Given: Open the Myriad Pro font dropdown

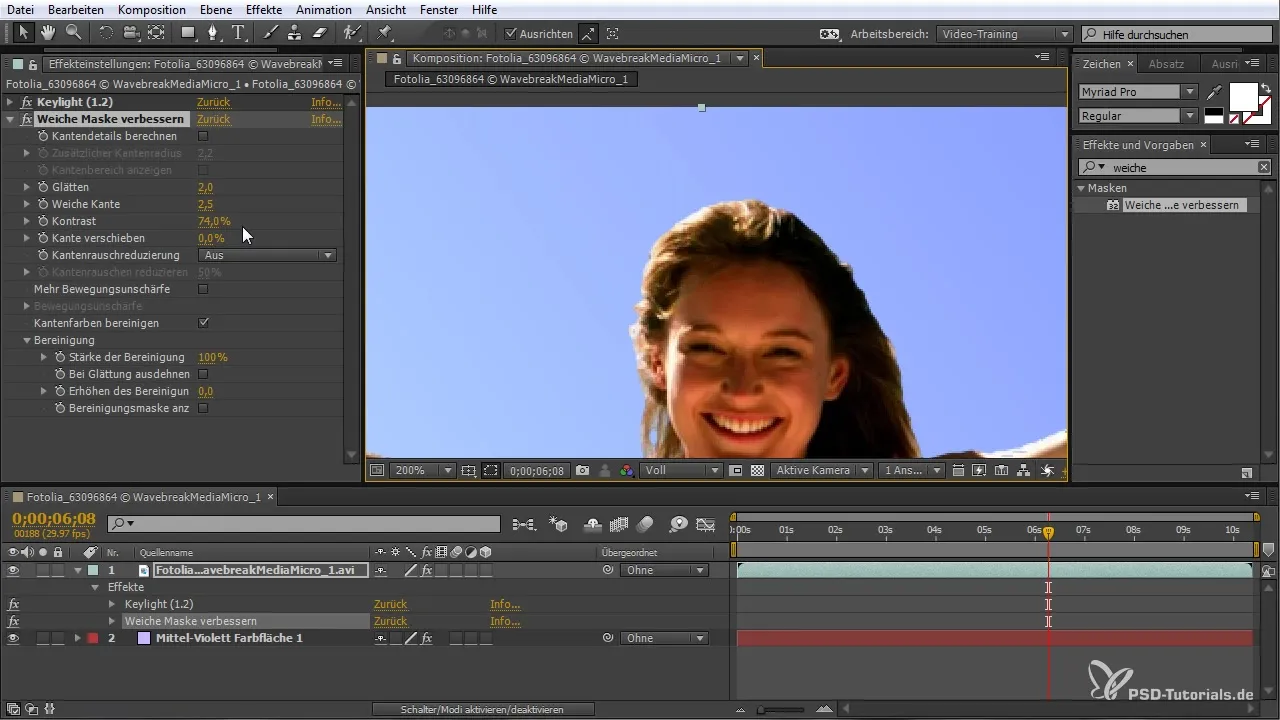Looking at the screenshot, I should click(1138, 91).
